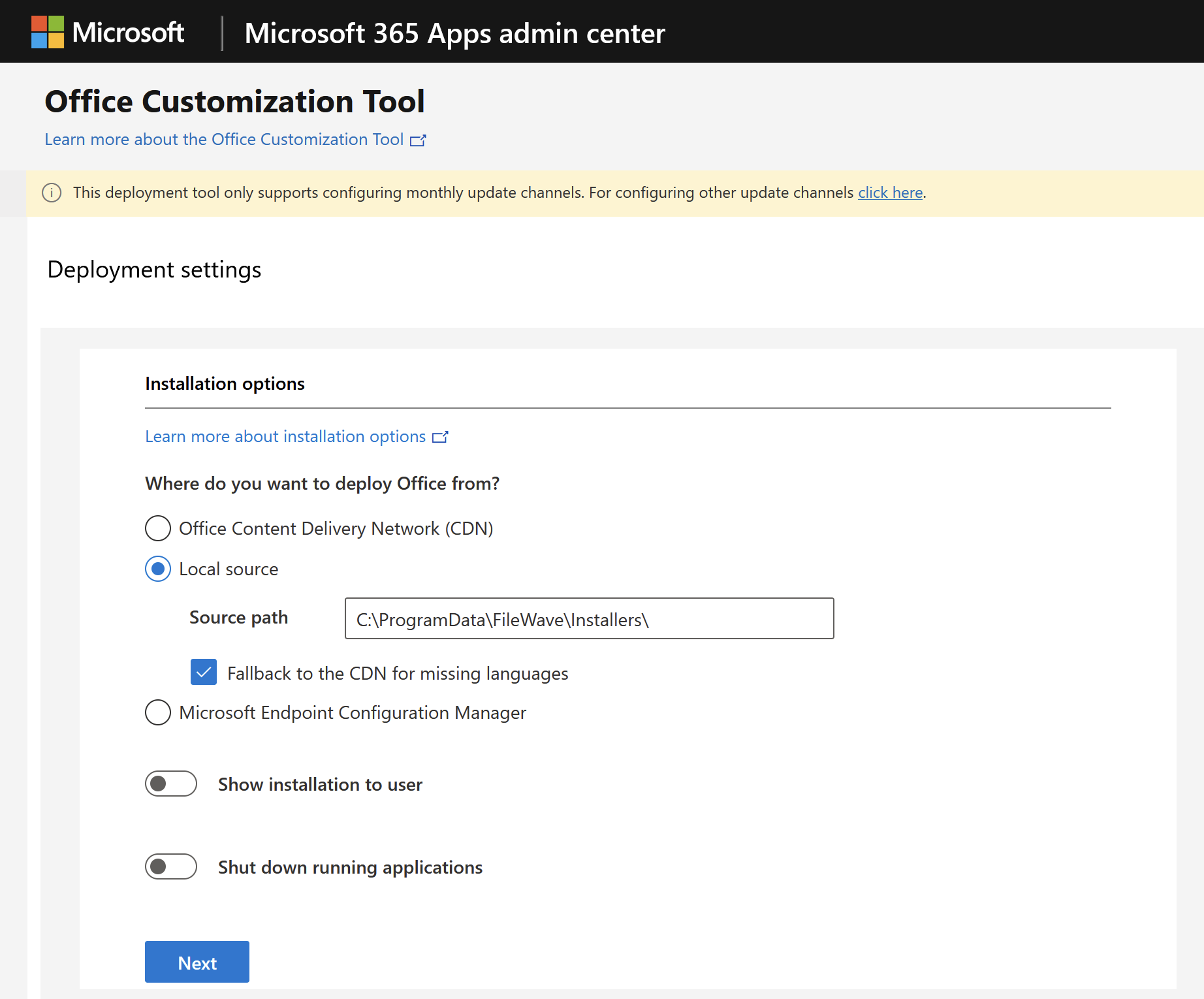Click the Source path label
This screenshot has width=1204, height=999.
tap(239, 618)
